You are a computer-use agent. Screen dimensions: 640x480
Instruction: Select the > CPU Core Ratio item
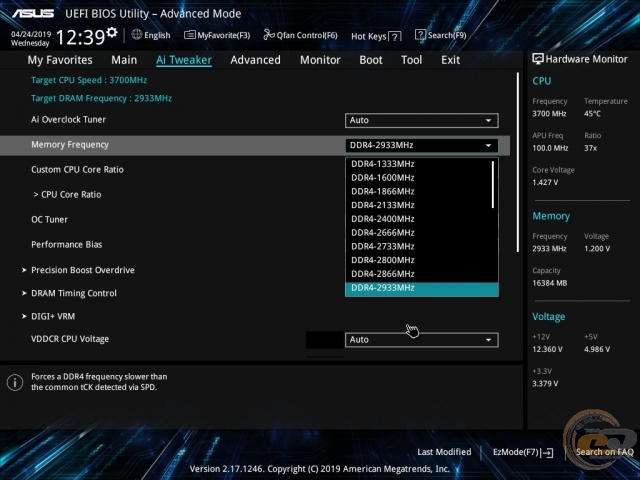tap(67, 195)
